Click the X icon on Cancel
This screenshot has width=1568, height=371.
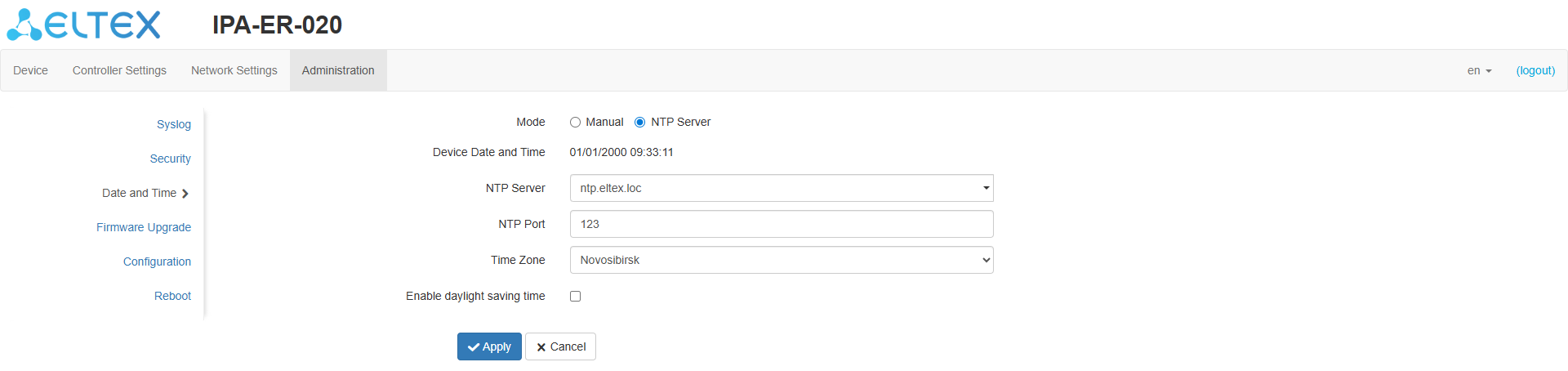[541, 347]
